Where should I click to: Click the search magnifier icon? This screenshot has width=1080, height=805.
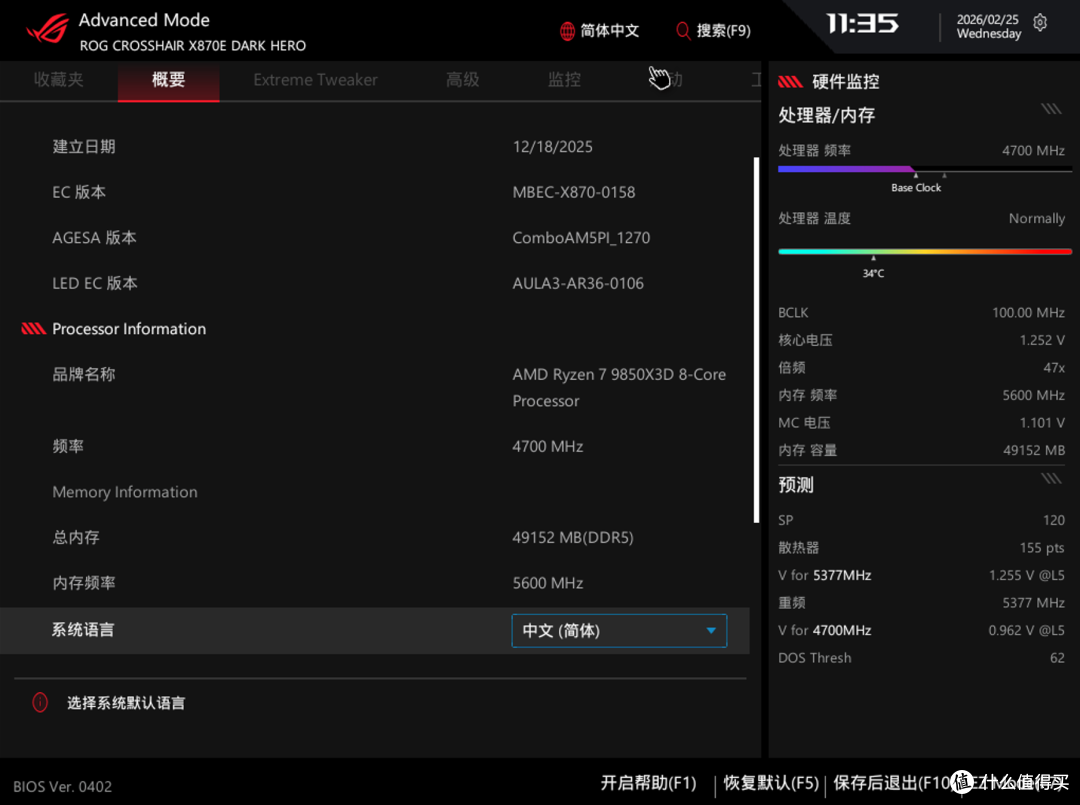tap(683, 31)
